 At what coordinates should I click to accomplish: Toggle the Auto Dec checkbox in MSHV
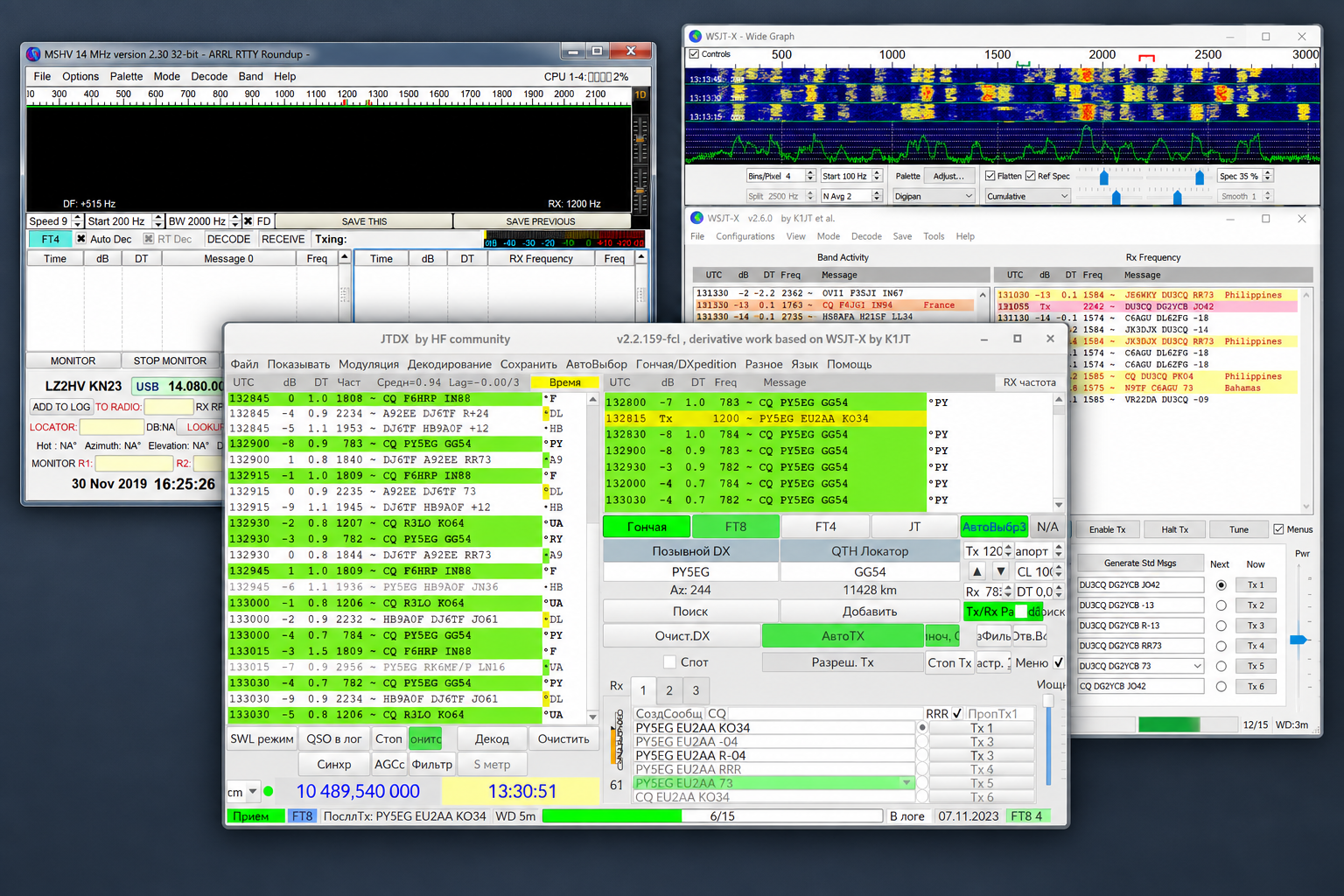pyautogui.click(x=81, y=239)
